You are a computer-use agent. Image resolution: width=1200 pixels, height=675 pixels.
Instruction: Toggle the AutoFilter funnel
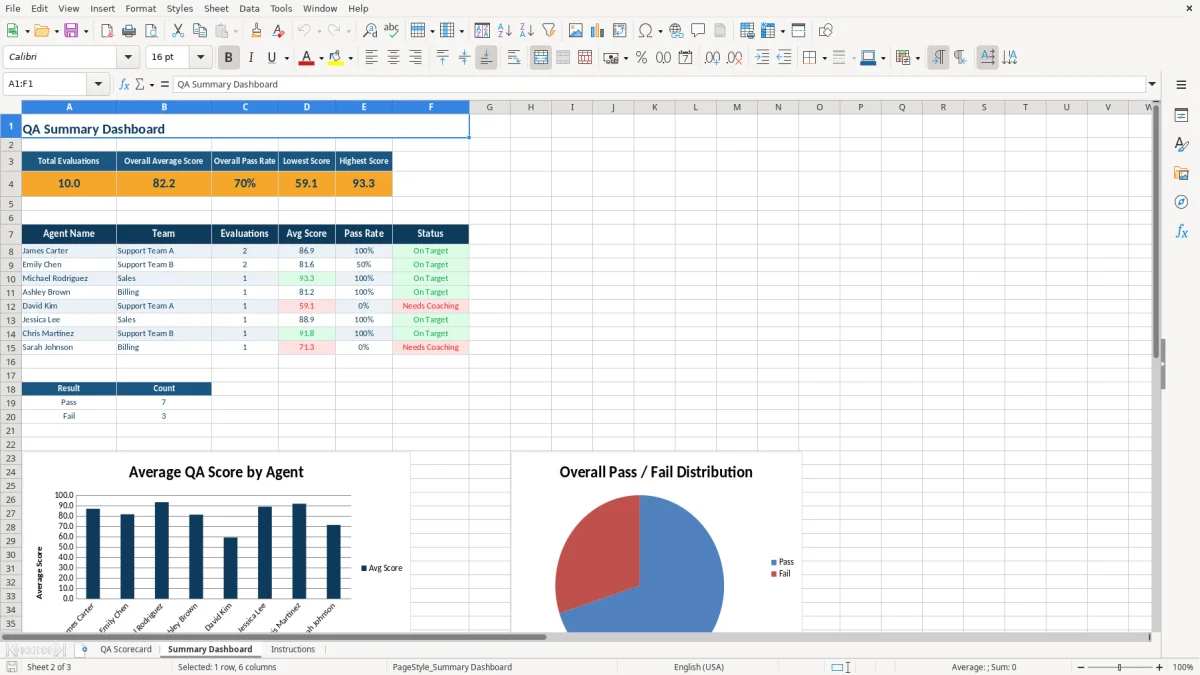click(x=549, y=31)
